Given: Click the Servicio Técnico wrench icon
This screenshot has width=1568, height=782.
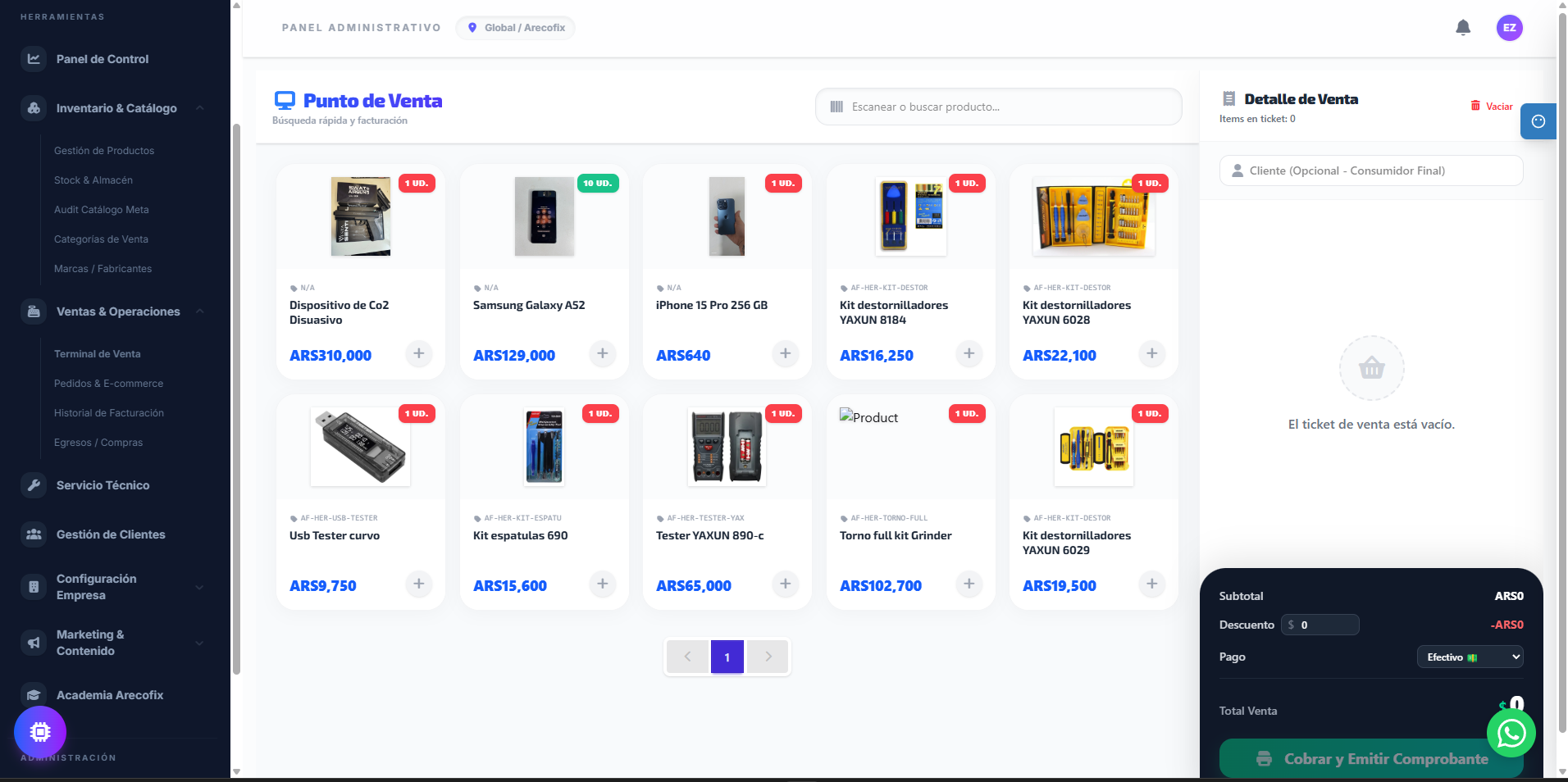Looking at the screenshot, I should 34,485.
